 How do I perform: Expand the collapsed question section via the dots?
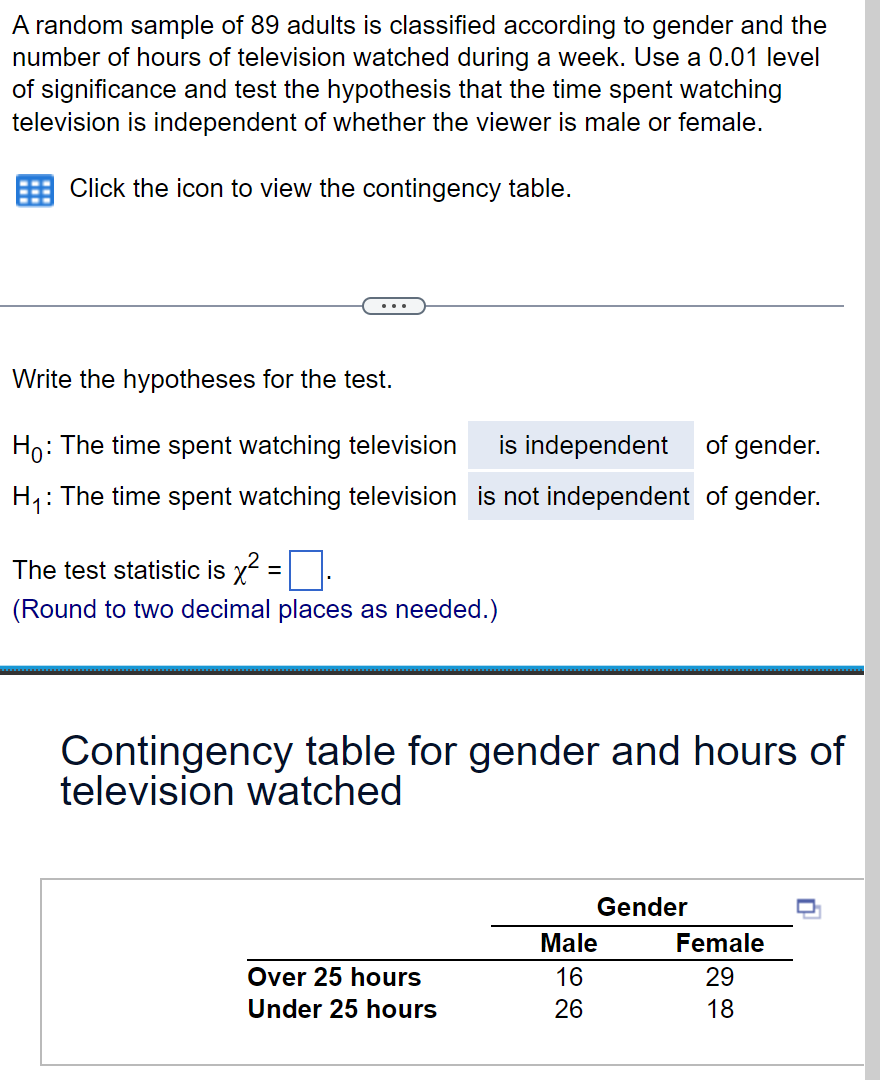(x=394, y=305)
